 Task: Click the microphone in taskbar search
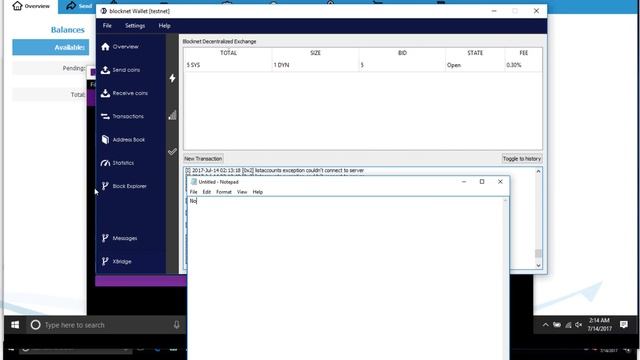(x=176, y=325)
